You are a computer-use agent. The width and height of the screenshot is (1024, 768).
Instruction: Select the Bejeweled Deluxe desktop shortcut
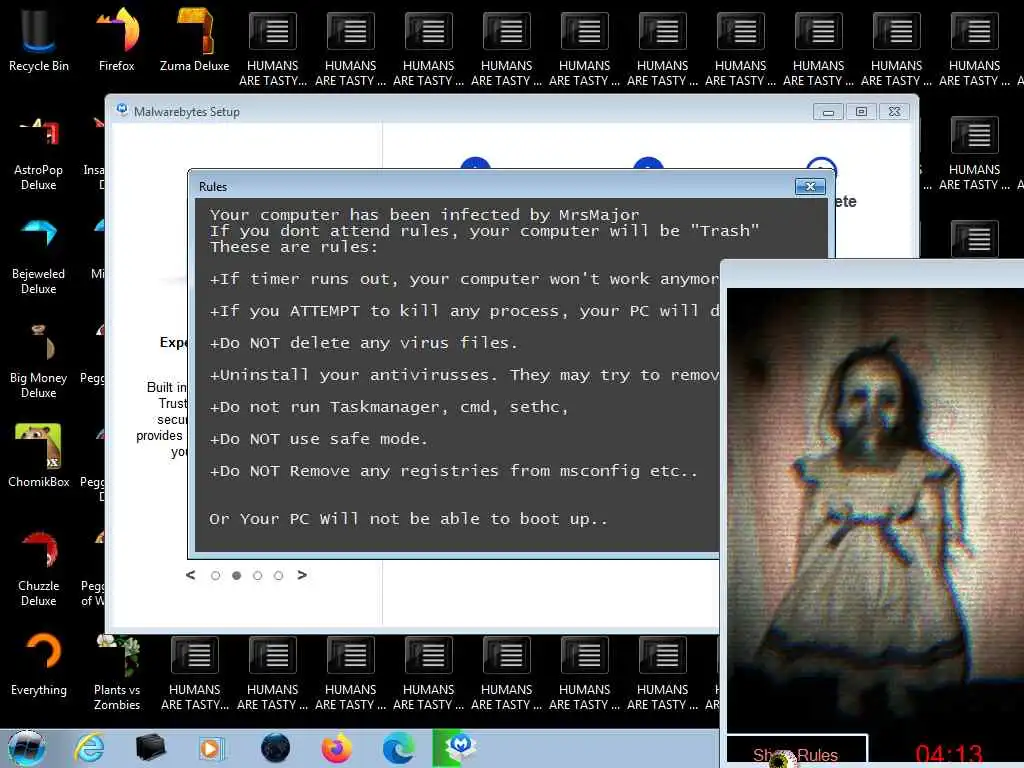tap(39, 257)
